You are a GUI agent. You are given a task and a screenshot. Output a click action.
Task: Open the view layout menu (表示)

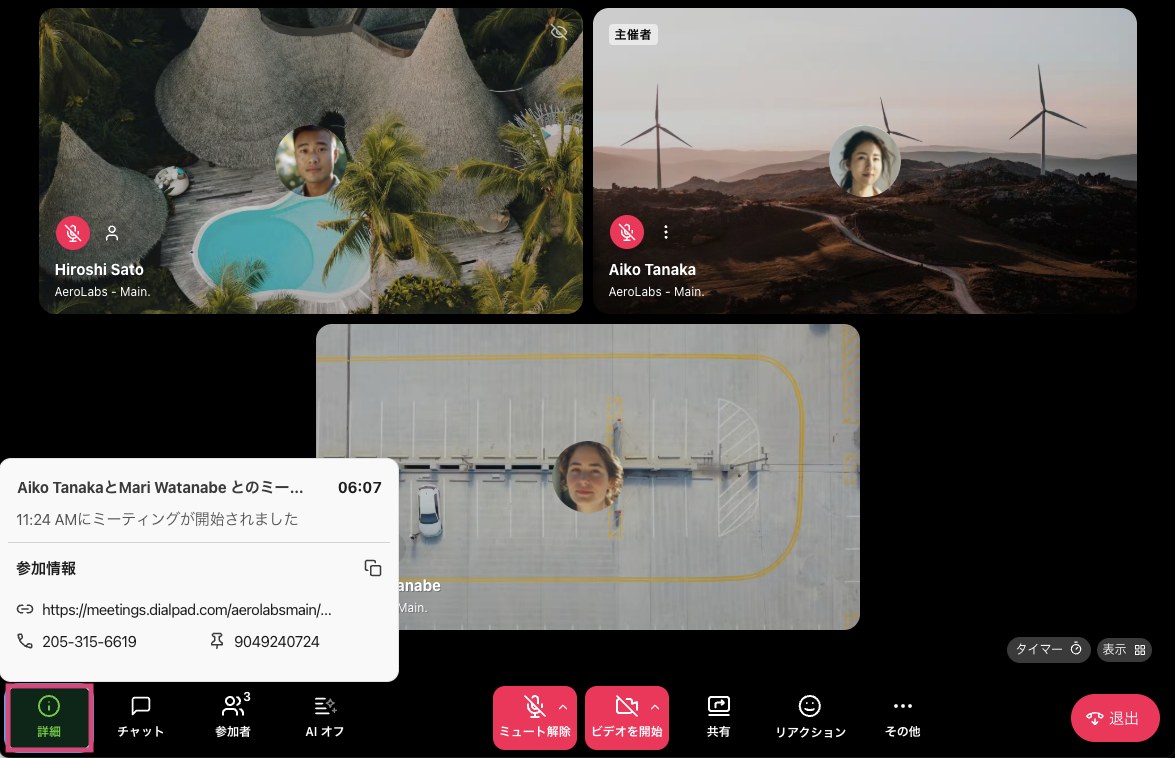coord(1124,650)
